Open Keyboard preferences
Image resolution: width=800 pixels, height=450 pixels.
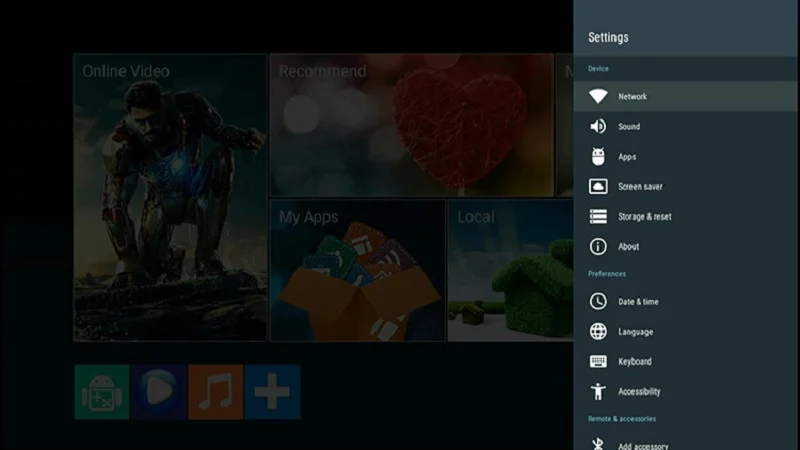pyautogui.click(x=686, y=361)
